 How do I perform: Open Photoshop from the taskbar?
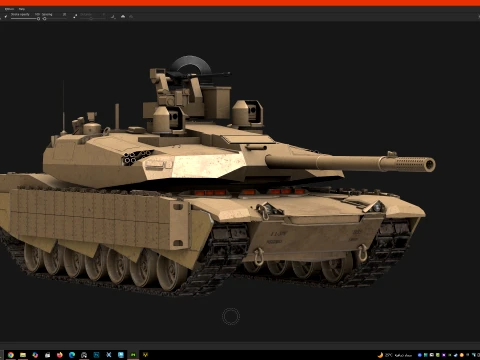(x=96, y=355)
